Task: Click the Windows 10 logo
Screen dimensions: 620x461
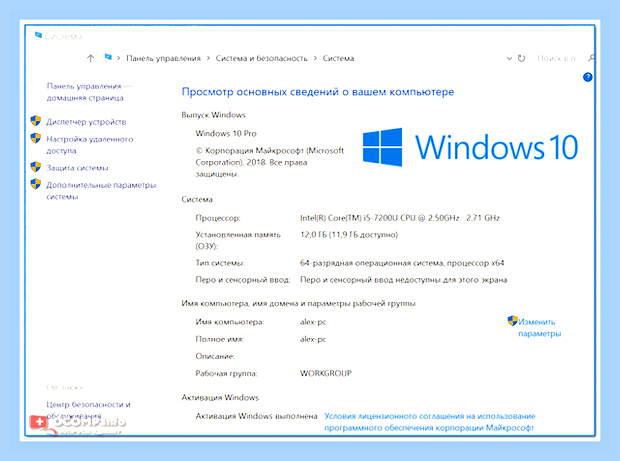Action: click(470, 147)
